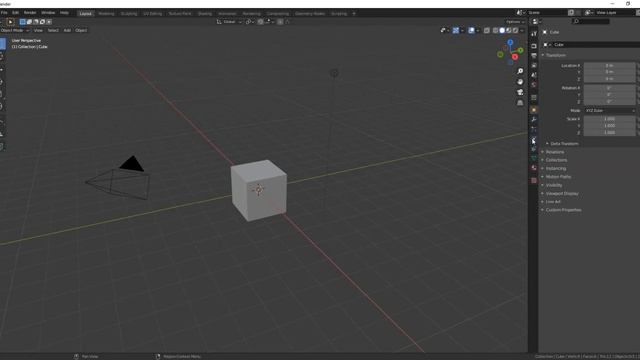Open the Render properties tab
Viewport: 640px width, 360px height.
point(534,46)
